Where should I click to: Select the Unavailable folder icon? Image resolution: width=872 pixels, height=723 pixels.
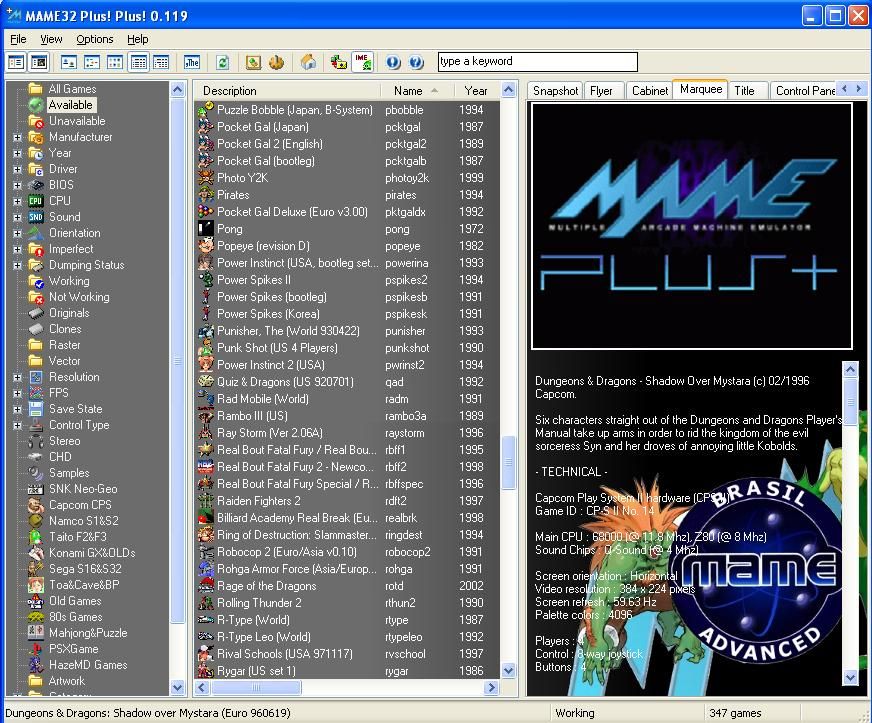pos(36,121)
